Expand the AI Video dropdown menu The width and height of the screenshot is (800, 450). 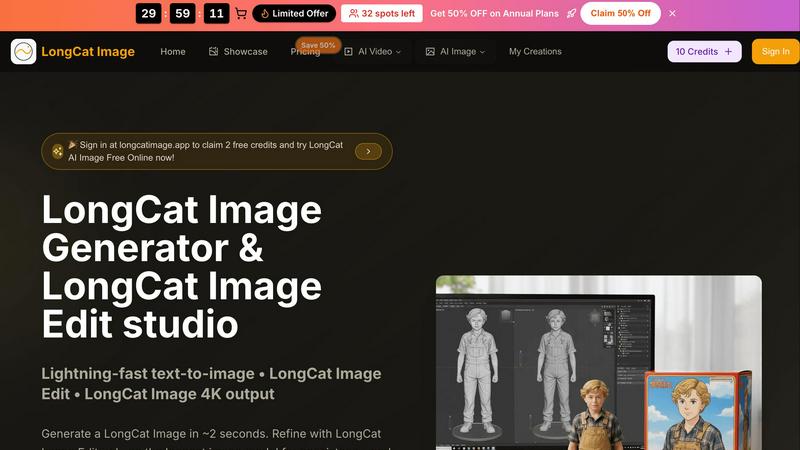[x=373, y=52]
